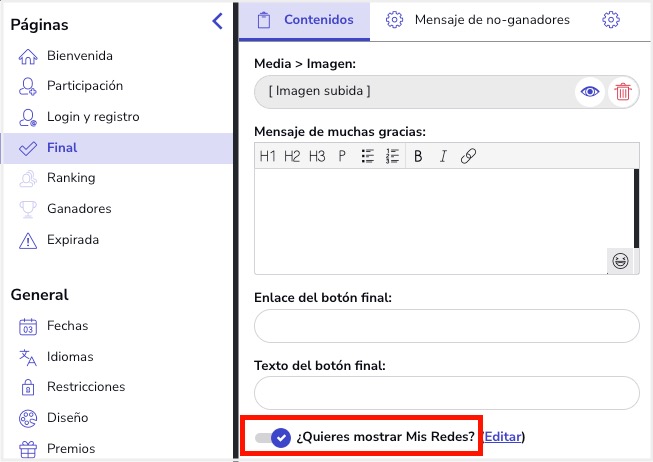Open the rightmost gear settings tab
This screenshot has height=462, width=653.
(611, 20)
